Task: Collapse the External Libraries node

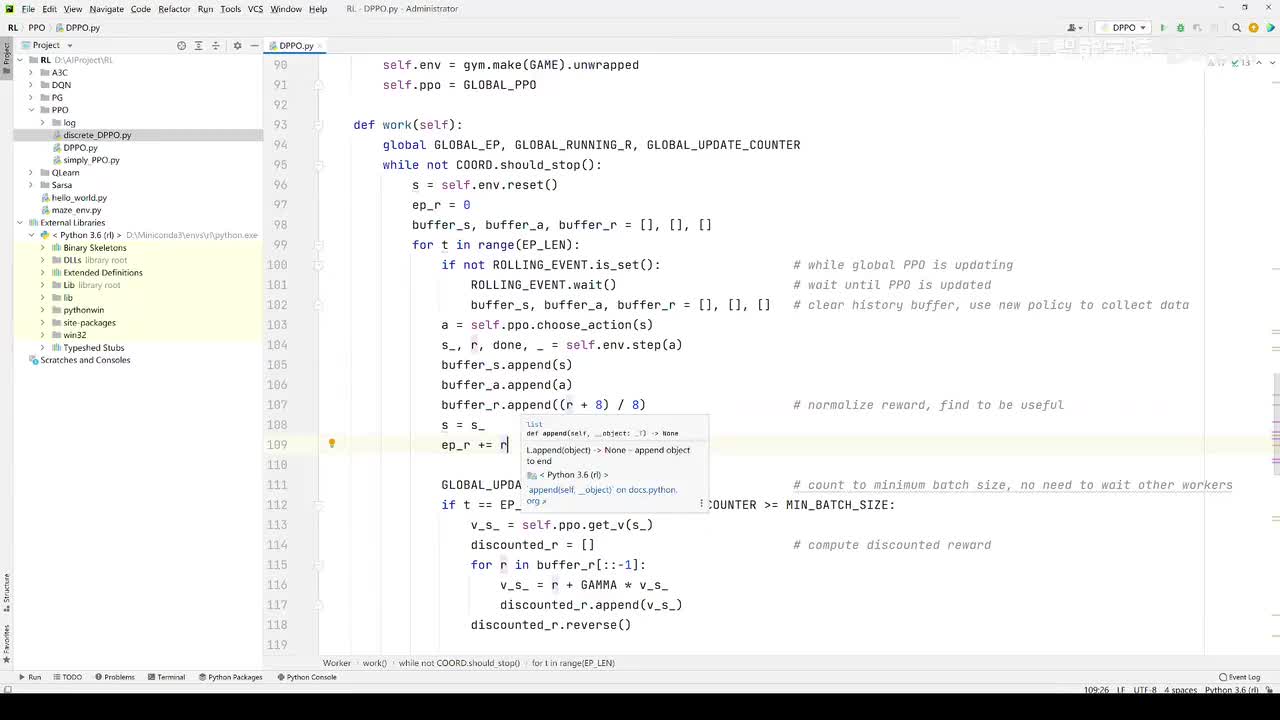Action: pyautogui.click(x=19, y=222)
